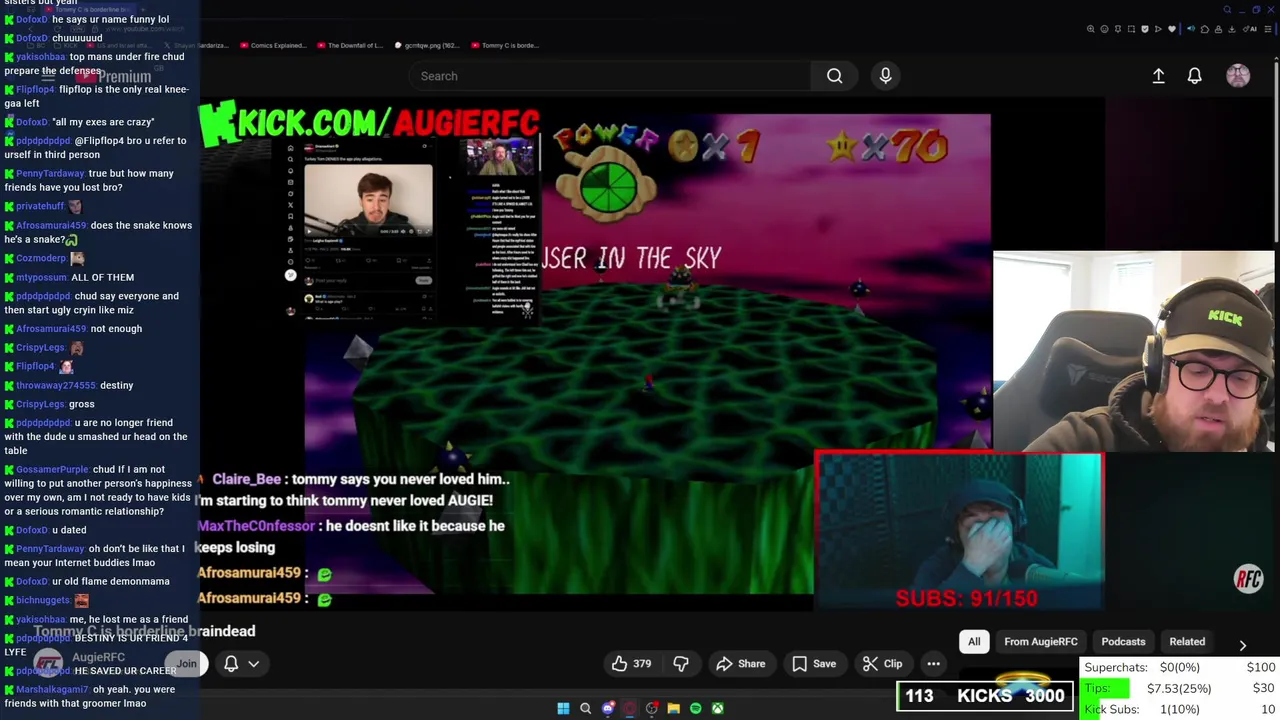Select the All filter chip
The width and height of the screenshot is (1280, 720).
tap(974, 642)
